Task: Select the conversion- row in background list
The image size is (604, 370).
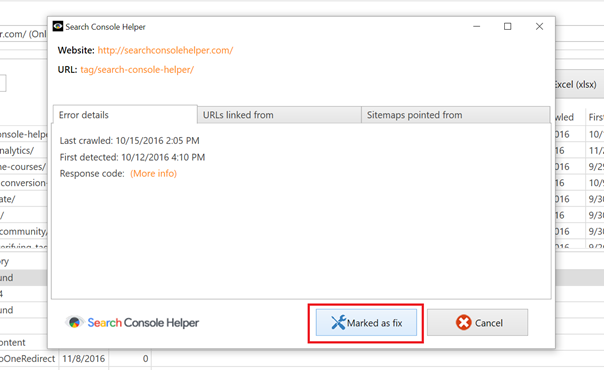Action: click(x=23, y=183)
